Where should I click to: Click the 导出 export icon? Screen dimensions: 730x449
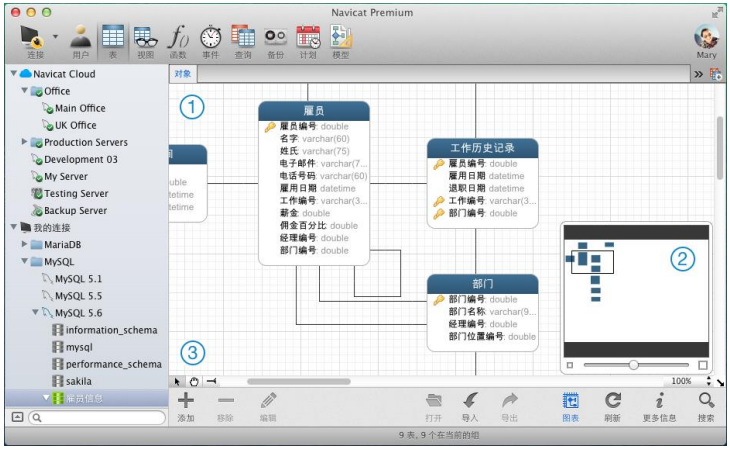[x=510, y=400]
